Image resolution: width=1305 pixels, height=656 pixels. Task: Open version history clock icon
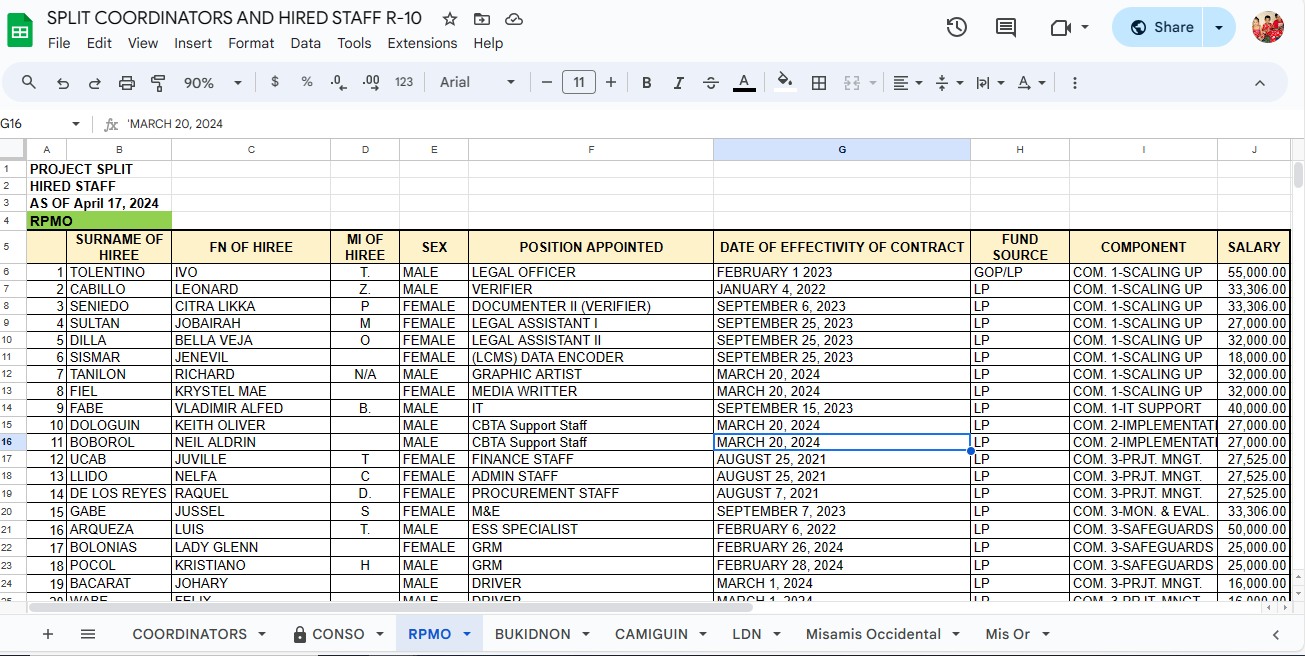957,28
